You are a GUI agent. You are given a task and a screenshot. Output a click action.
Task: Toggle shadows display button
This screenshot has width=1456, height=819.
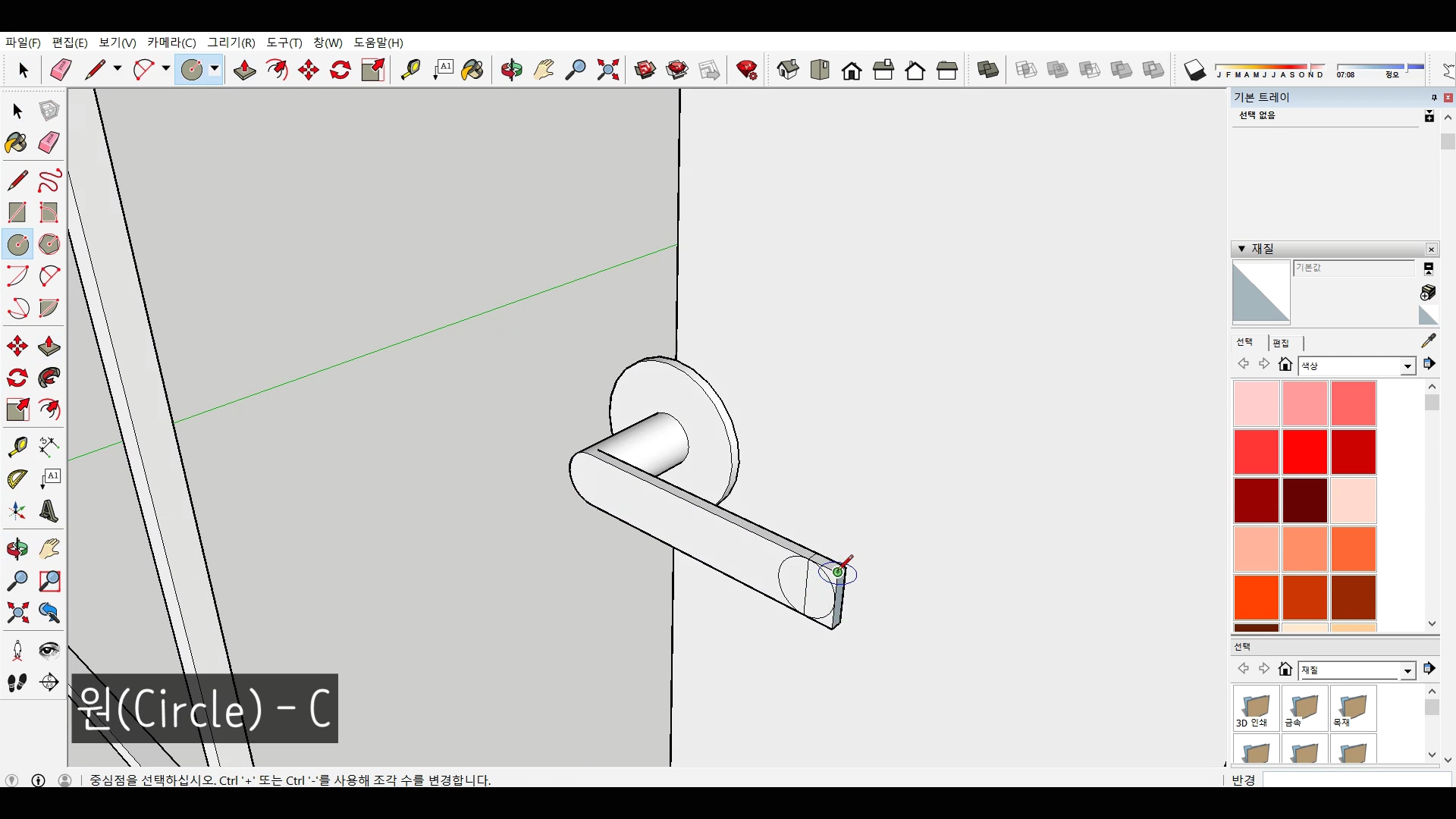(x=1195, y=71)
